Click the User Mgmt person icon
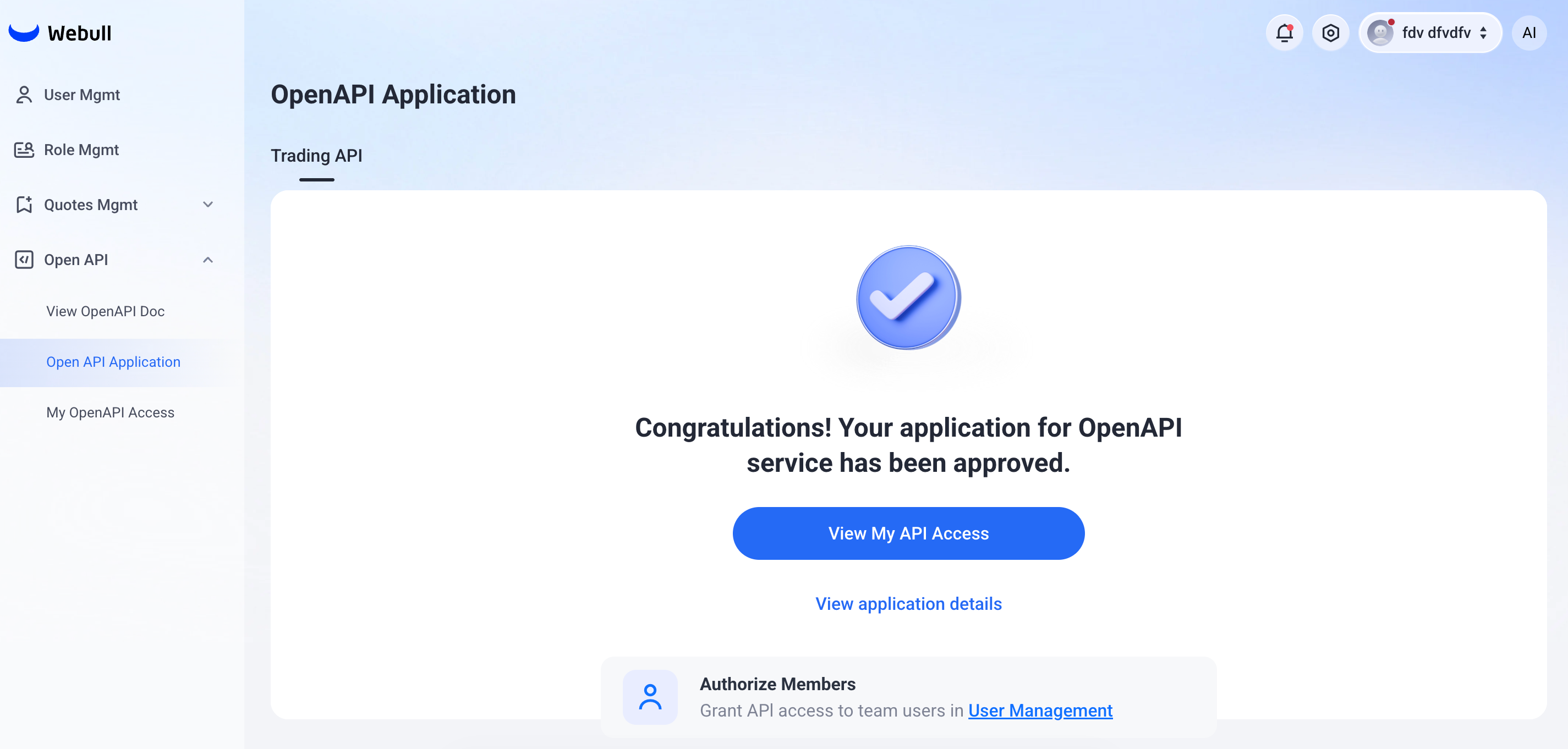 [x=24, y=95]
